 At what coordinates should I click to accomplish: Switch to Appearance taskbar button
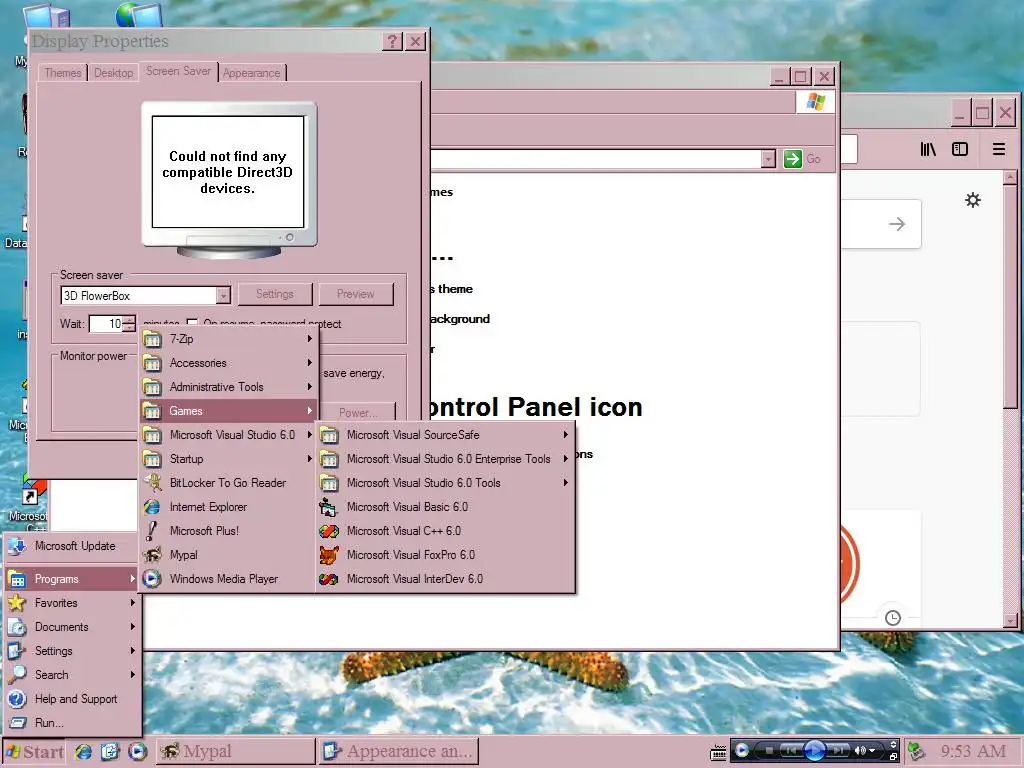point(398,752)
